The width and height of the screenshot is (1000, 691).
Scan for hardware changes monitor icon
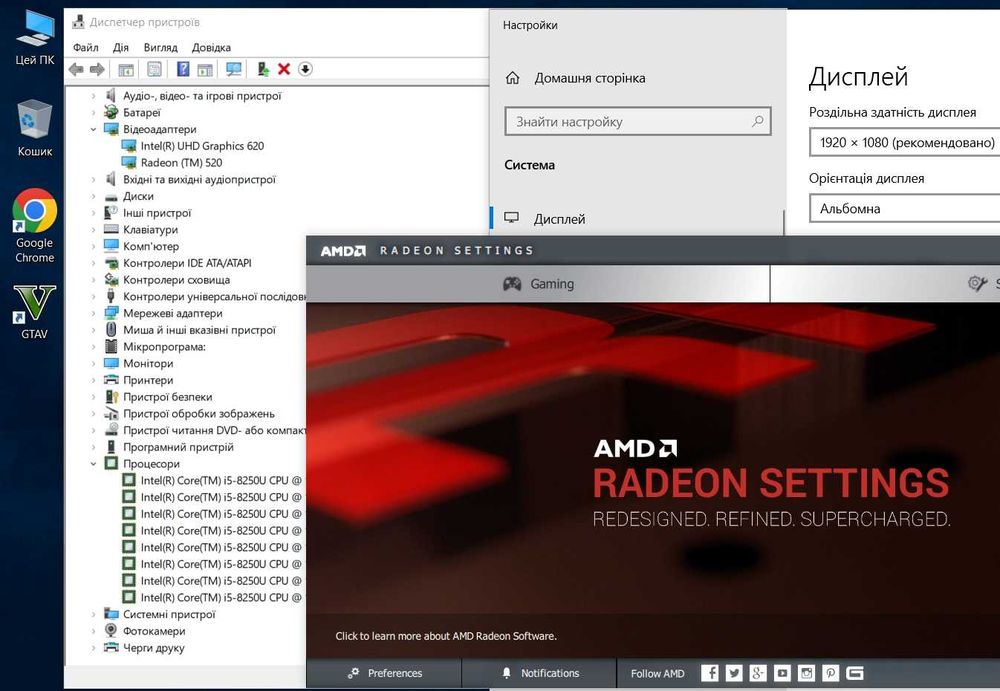pyautogui.click(x=233, y=69)
